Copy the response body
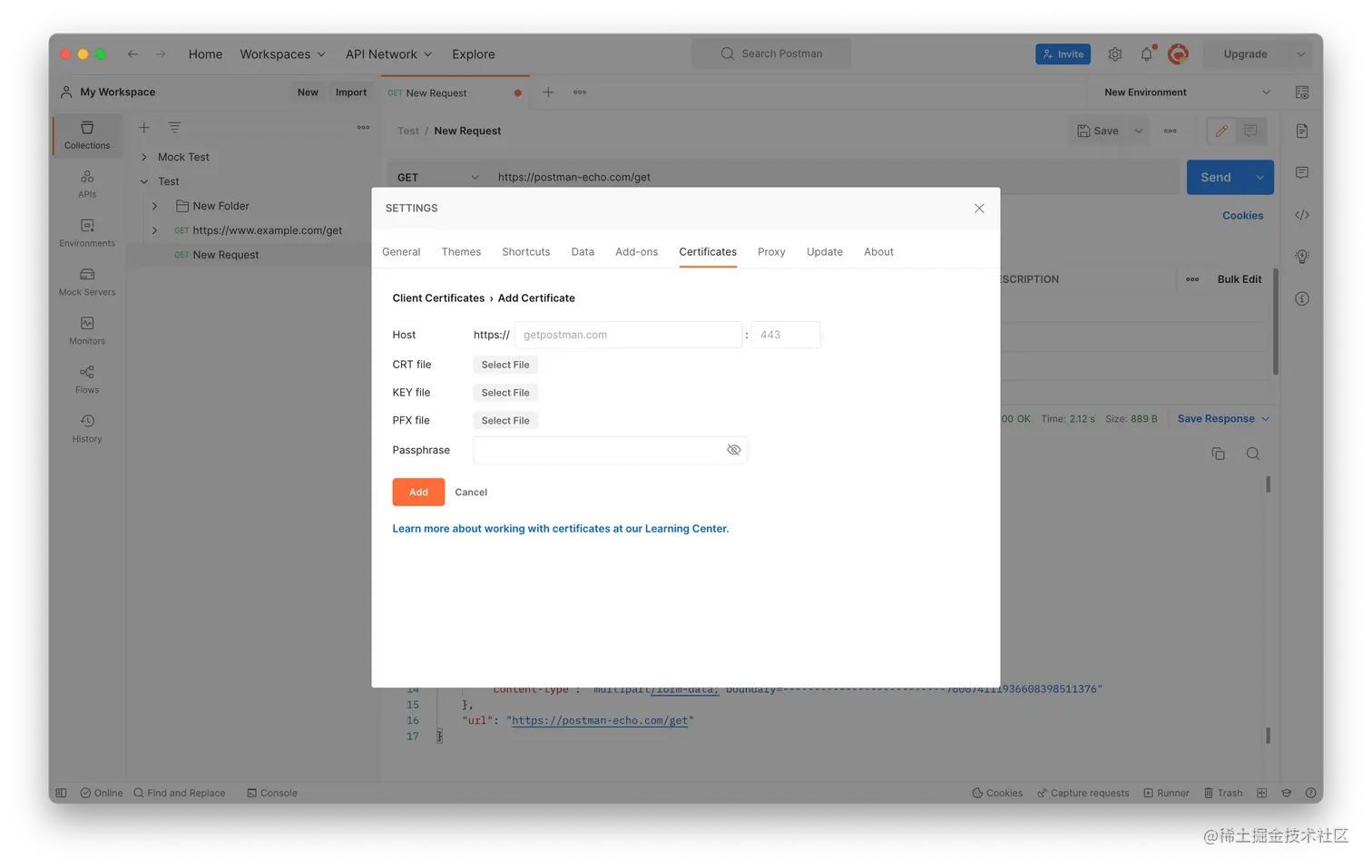1372x868 pixels. click(1219, 454)
